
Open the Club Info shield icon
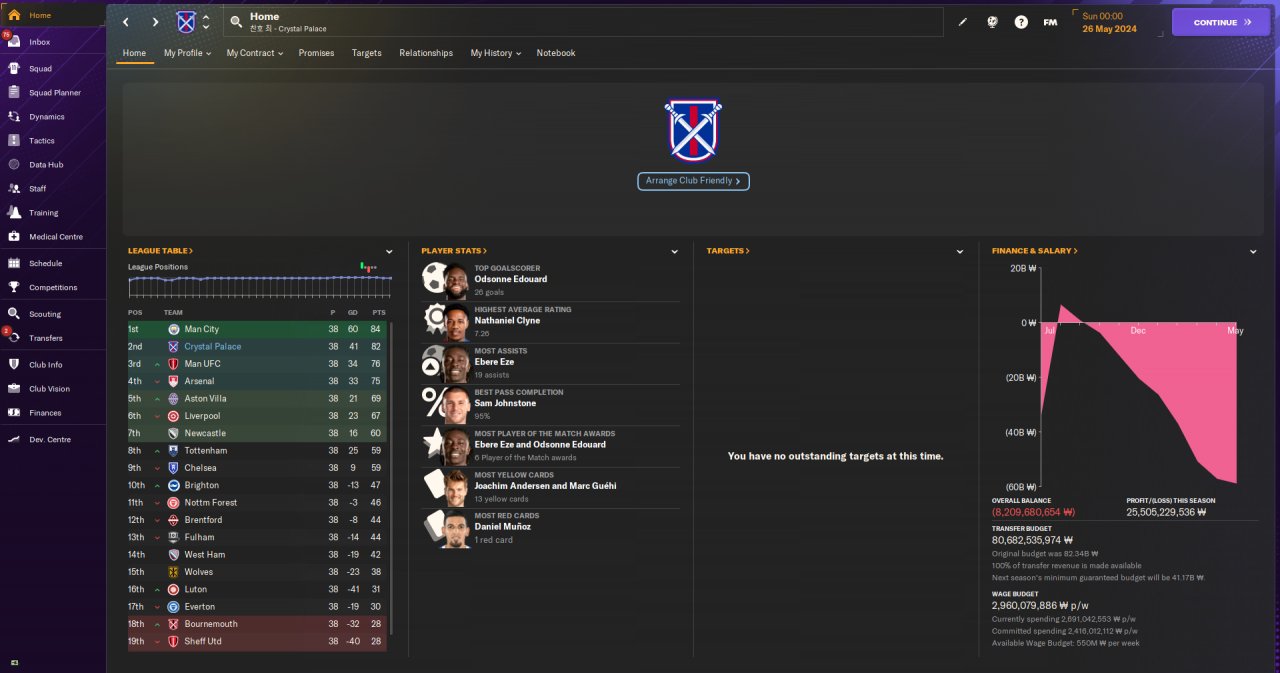[14, 365]
